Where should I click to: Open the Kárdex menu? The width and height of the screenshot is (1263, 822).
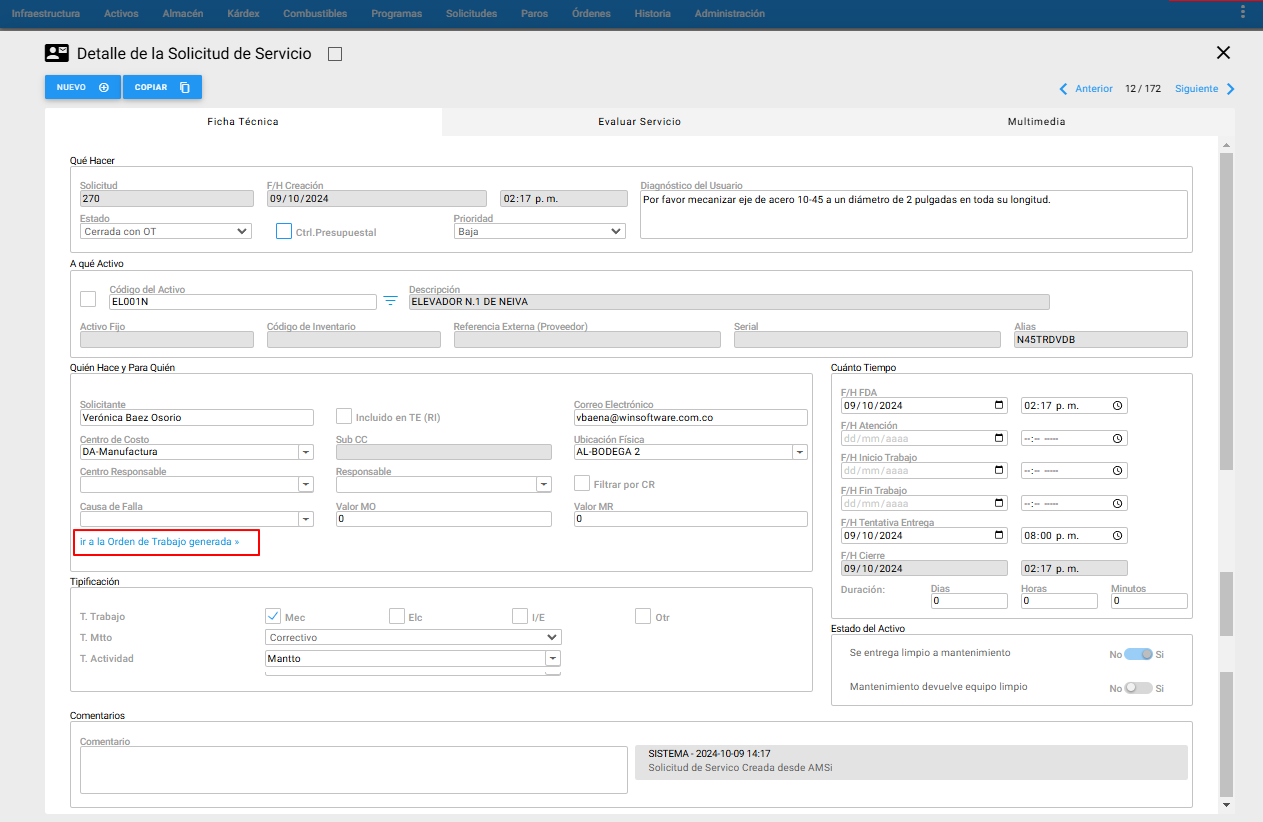[x=243, y=14]
